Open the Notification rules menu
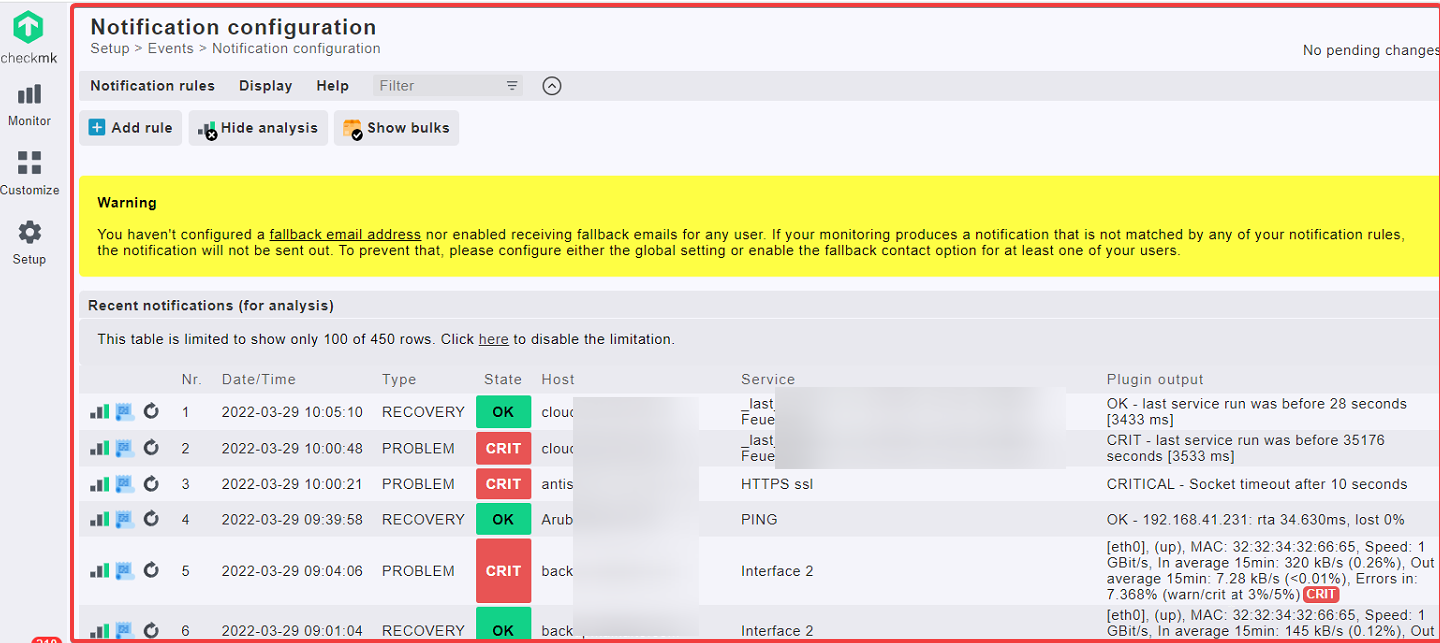The width and height of the screenshot is (1440, 643). (152, 86)
